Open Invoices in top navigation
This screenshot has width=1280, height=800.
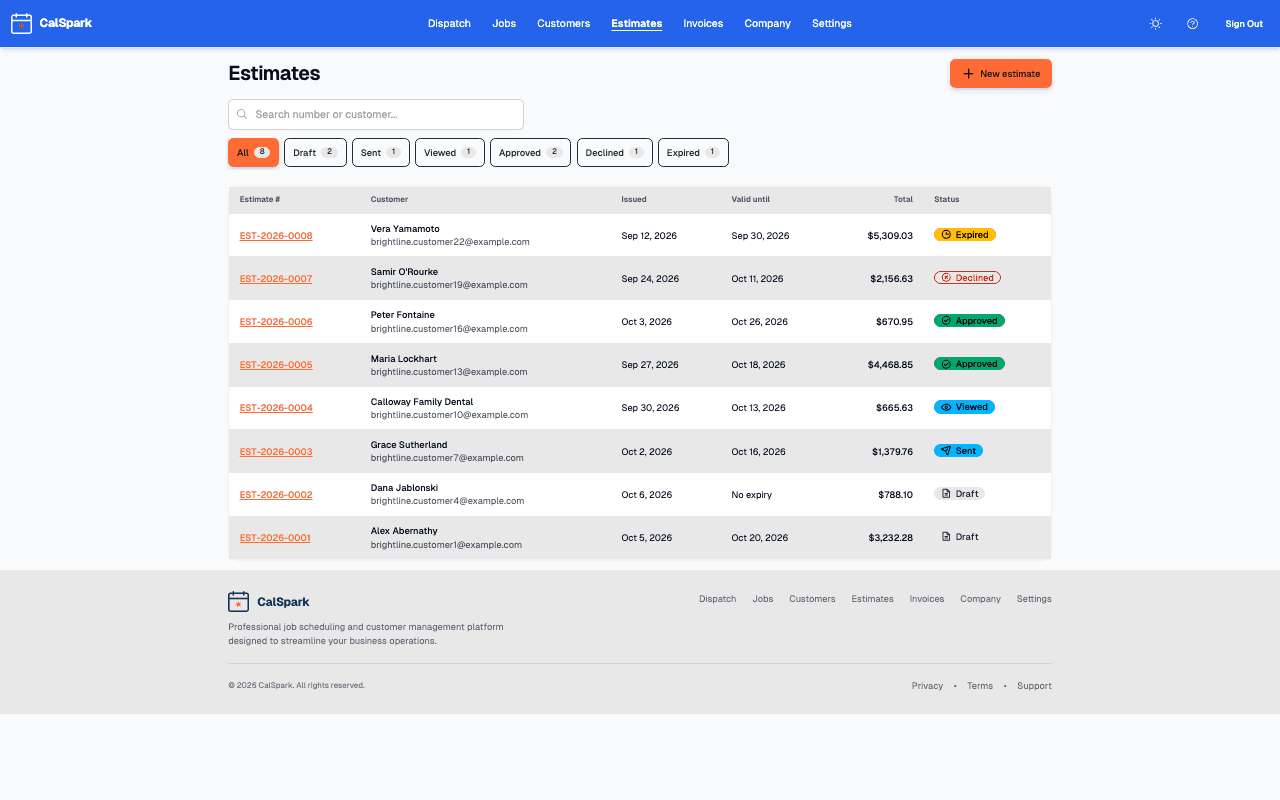point(703,23)
